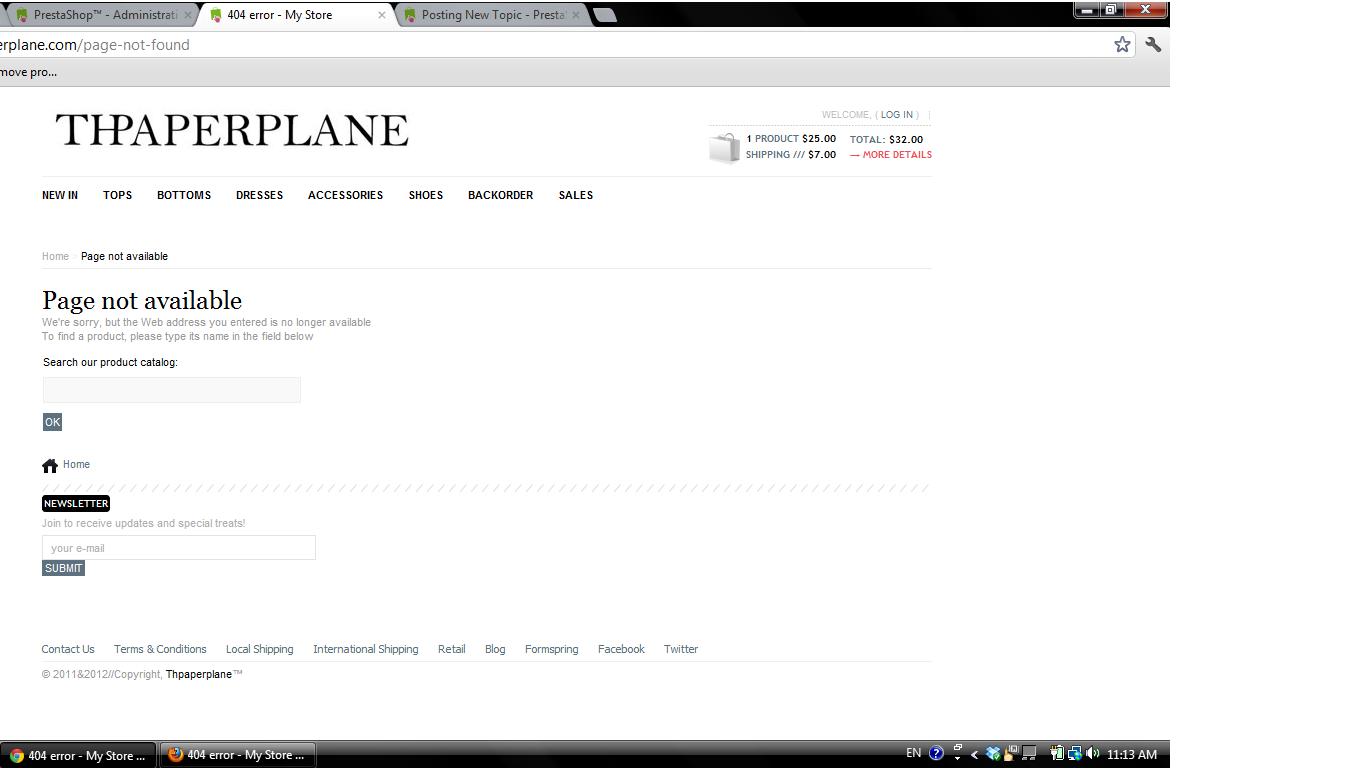
Task: Open a new browser tab
Action: [x=605, y=15]
